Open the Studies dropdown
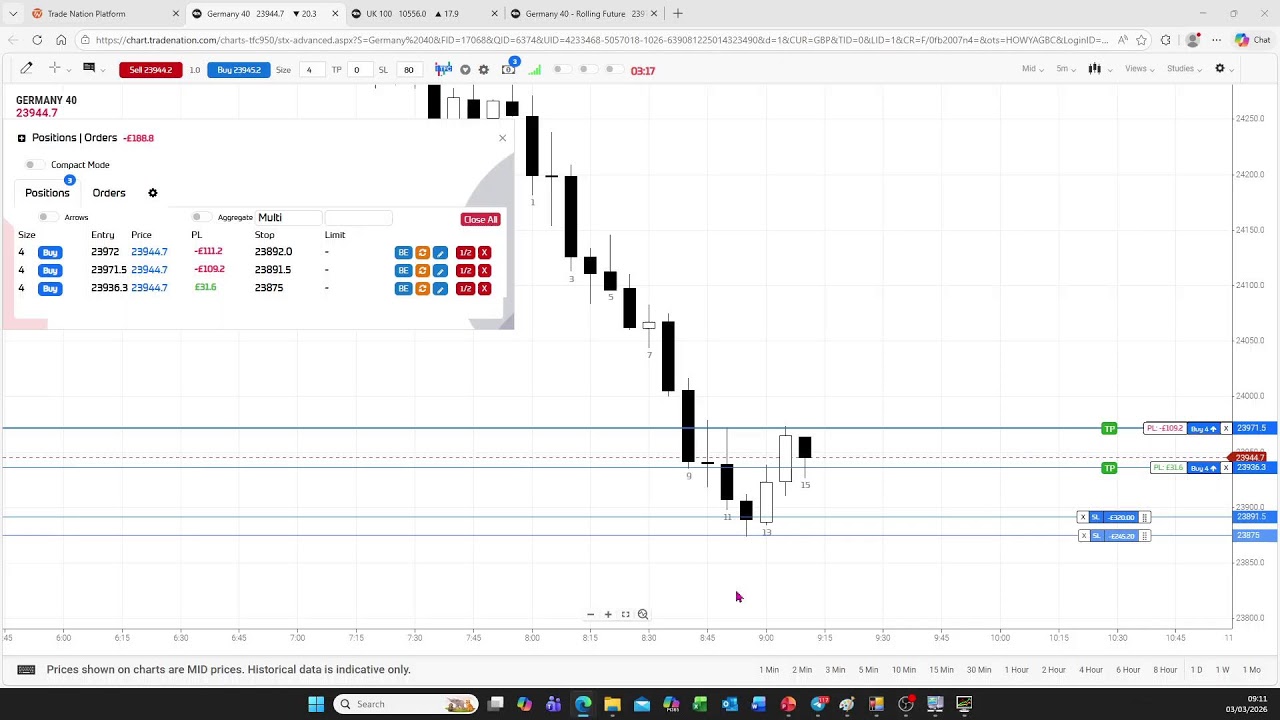Screen dimensions: 1280x720 1185,69
